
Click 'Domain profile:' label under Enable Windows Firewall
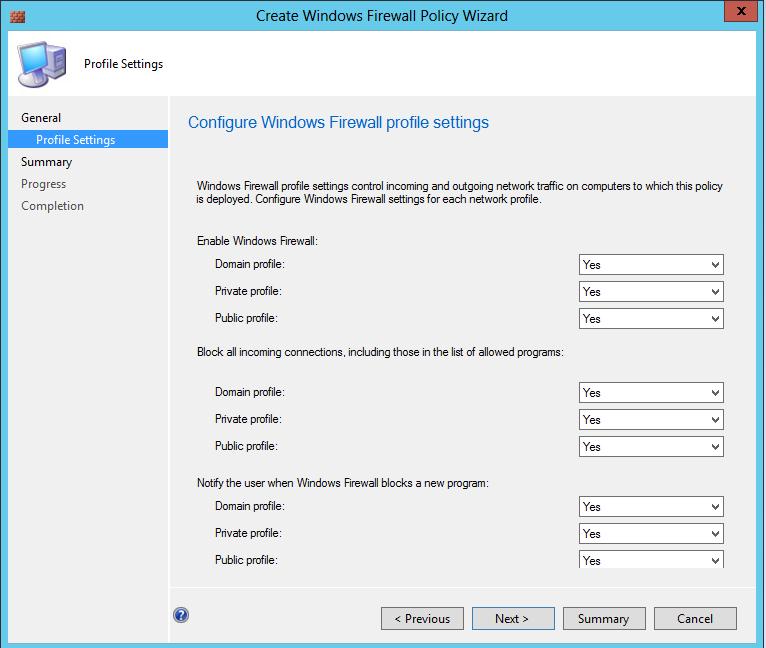250,264
